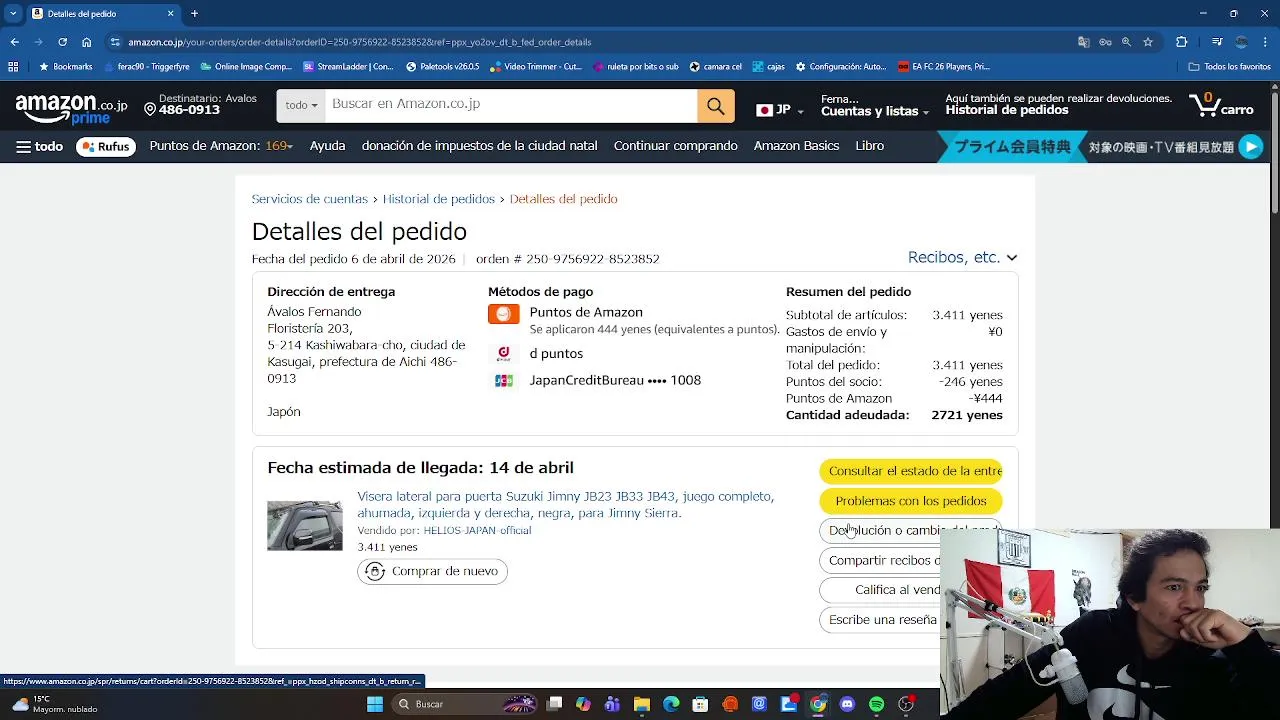Image resolution: width=1280 pixels, height=720 pixels.
Task: Open Chrome tab search dropdown arrow
Action: [13, 13]
